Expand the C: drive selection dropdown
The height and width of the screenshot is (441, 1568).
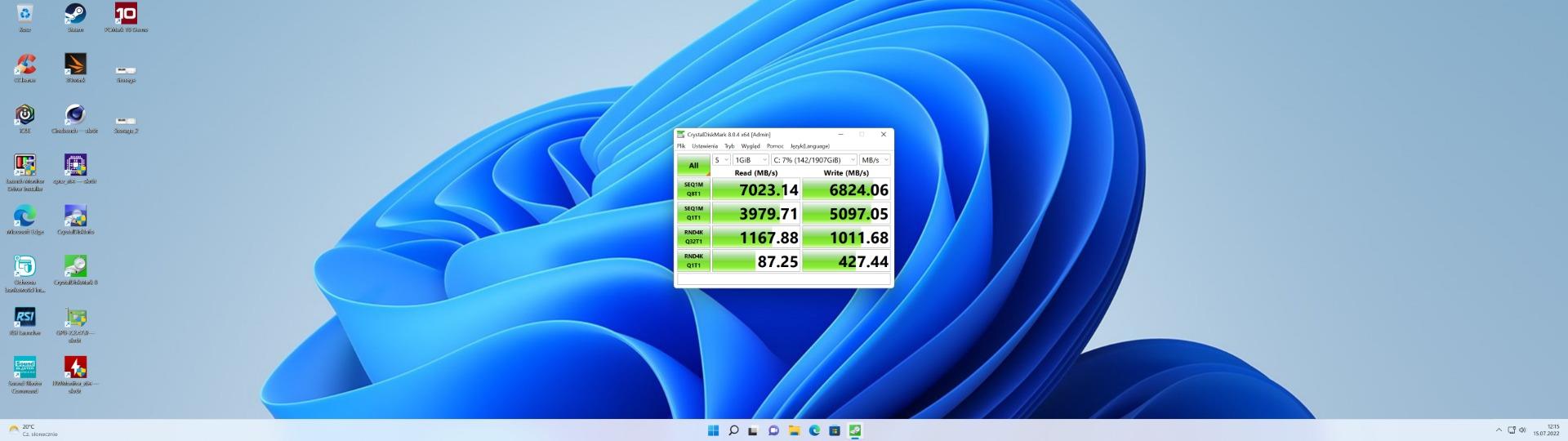tap(813, 160)
